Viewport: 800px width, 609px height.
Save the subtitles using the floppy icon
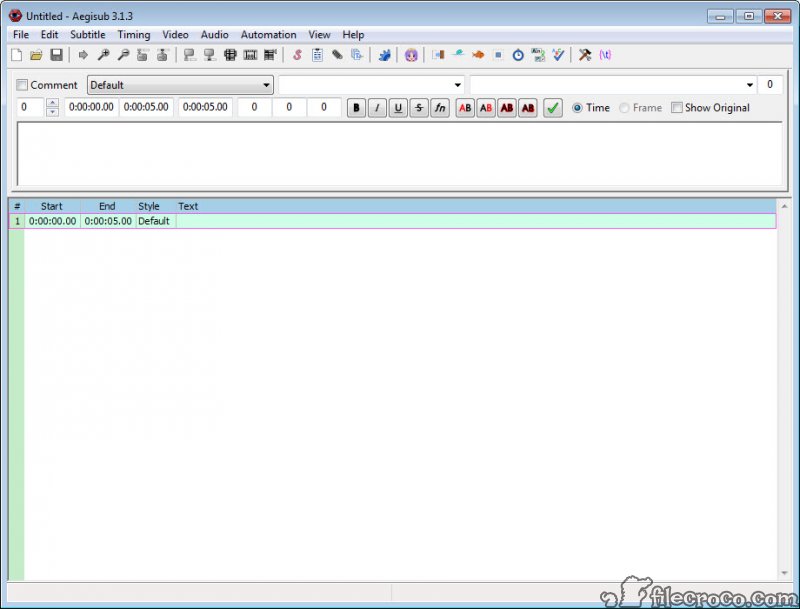coord(56,55)
